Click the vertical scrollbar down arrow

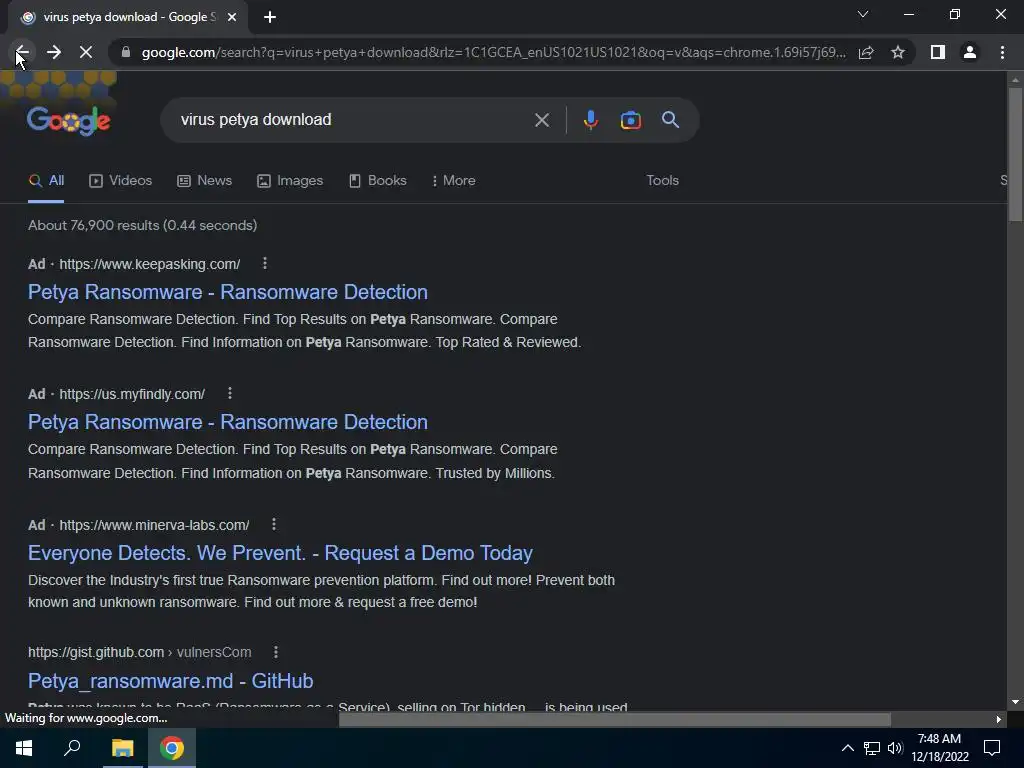pos(1015,703)
